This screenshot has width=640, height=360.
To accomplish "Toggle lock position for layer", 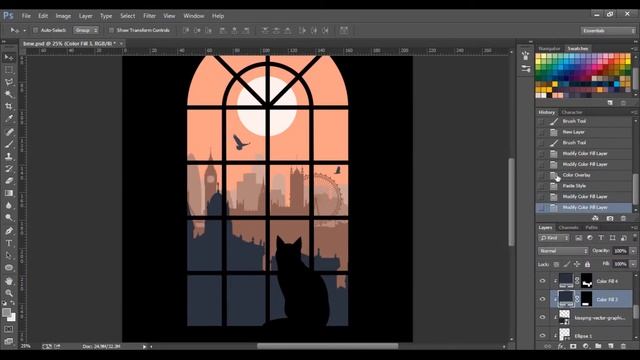I will [577, 264].
